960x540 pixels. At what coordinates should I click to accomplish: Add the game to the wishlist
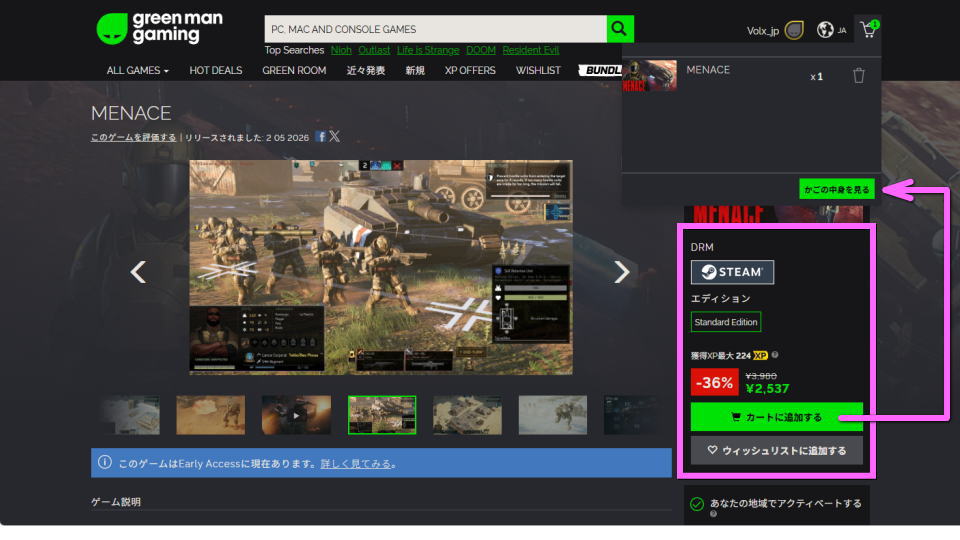click(776, 450)
